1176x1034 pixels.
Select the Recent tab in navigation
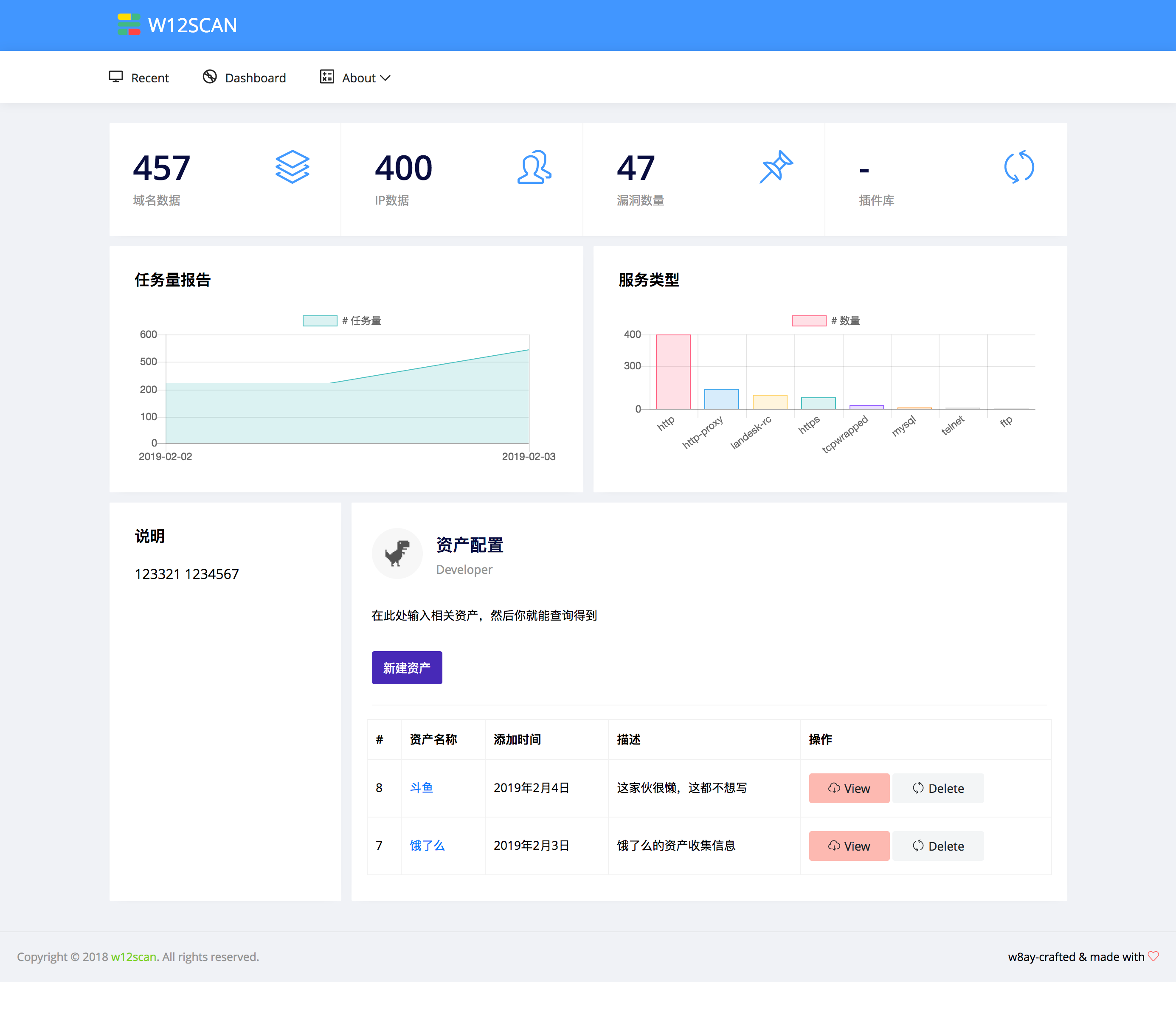141,77
